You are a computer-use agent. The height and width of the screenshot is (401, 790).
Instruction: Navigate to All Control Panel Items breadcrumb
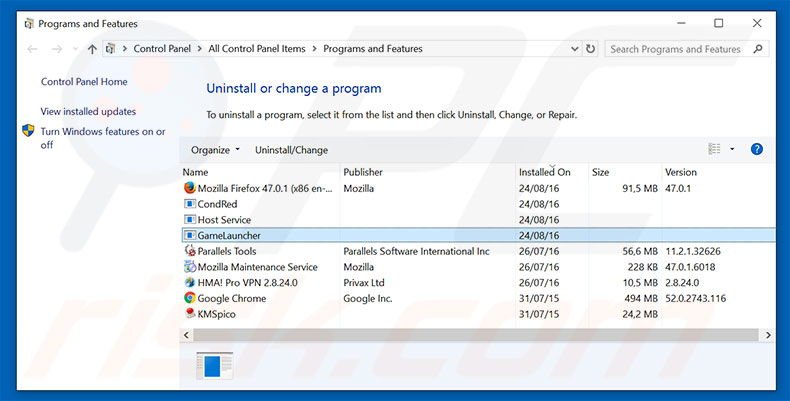point(257,49)
